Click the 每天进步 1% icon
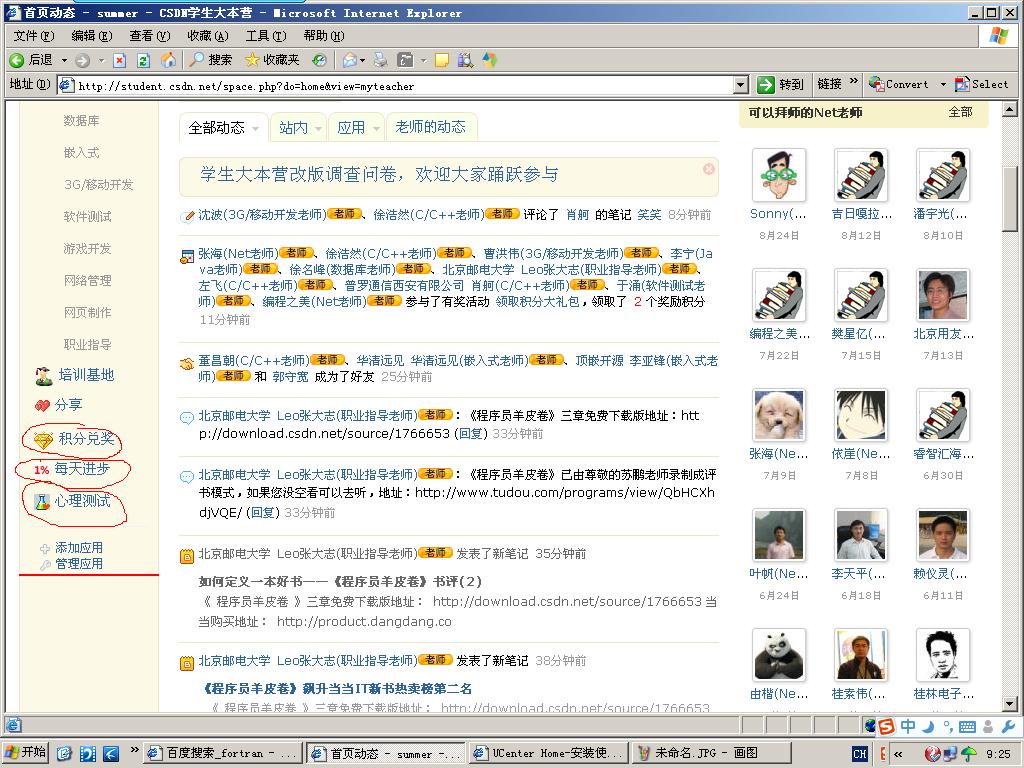The image size is (1024, 768). coord(42,470)
